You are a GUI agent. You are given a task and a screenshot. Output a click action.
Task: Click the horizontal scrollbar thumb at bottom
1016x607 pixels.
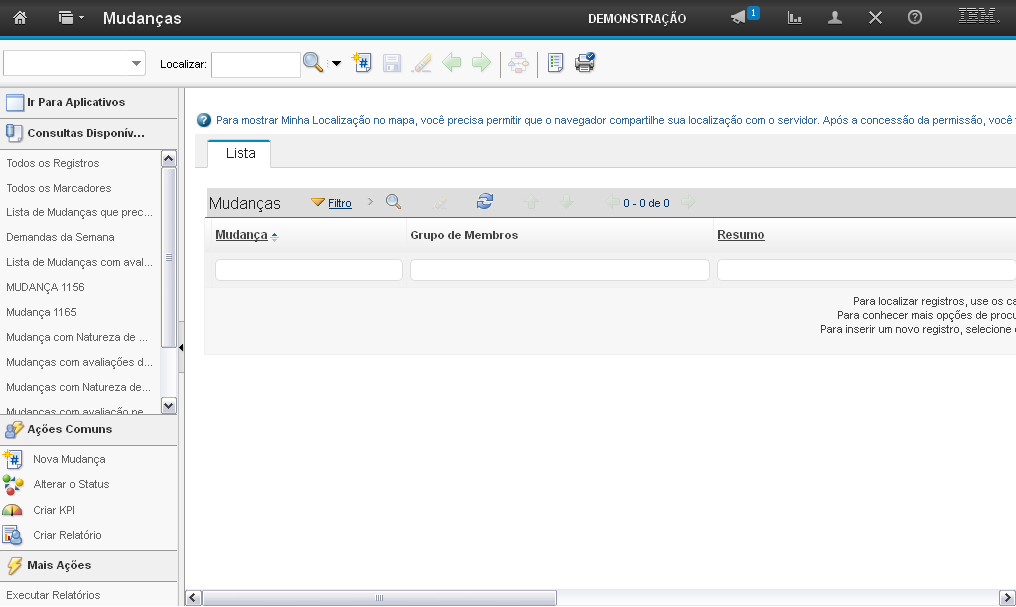[380, 598]
